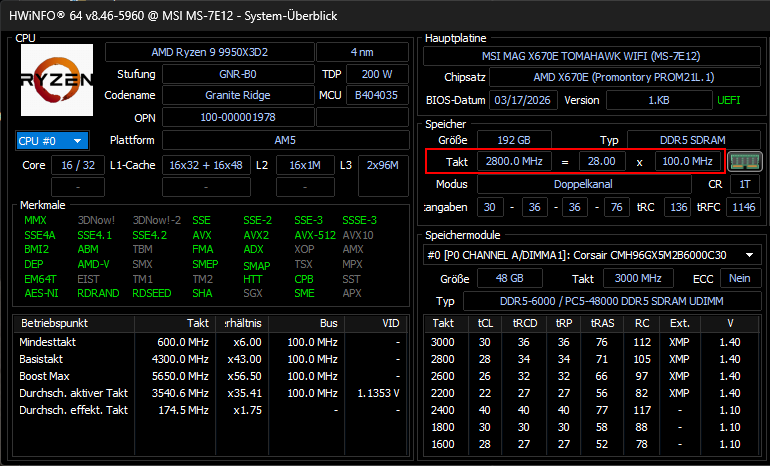Image resolution: width=770 pixels, height=466 pixels.
Task: Select the 1600 timing row
Action: 592,444
